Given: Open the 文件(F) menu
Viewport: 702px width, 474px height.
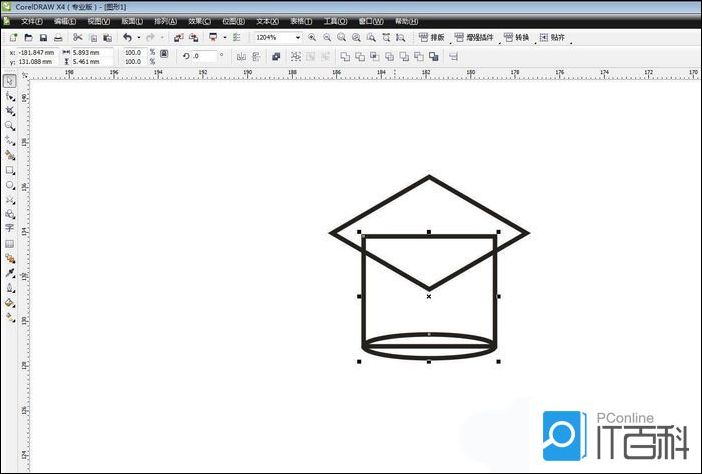Looking at the screenshot, I should [32, 20].
